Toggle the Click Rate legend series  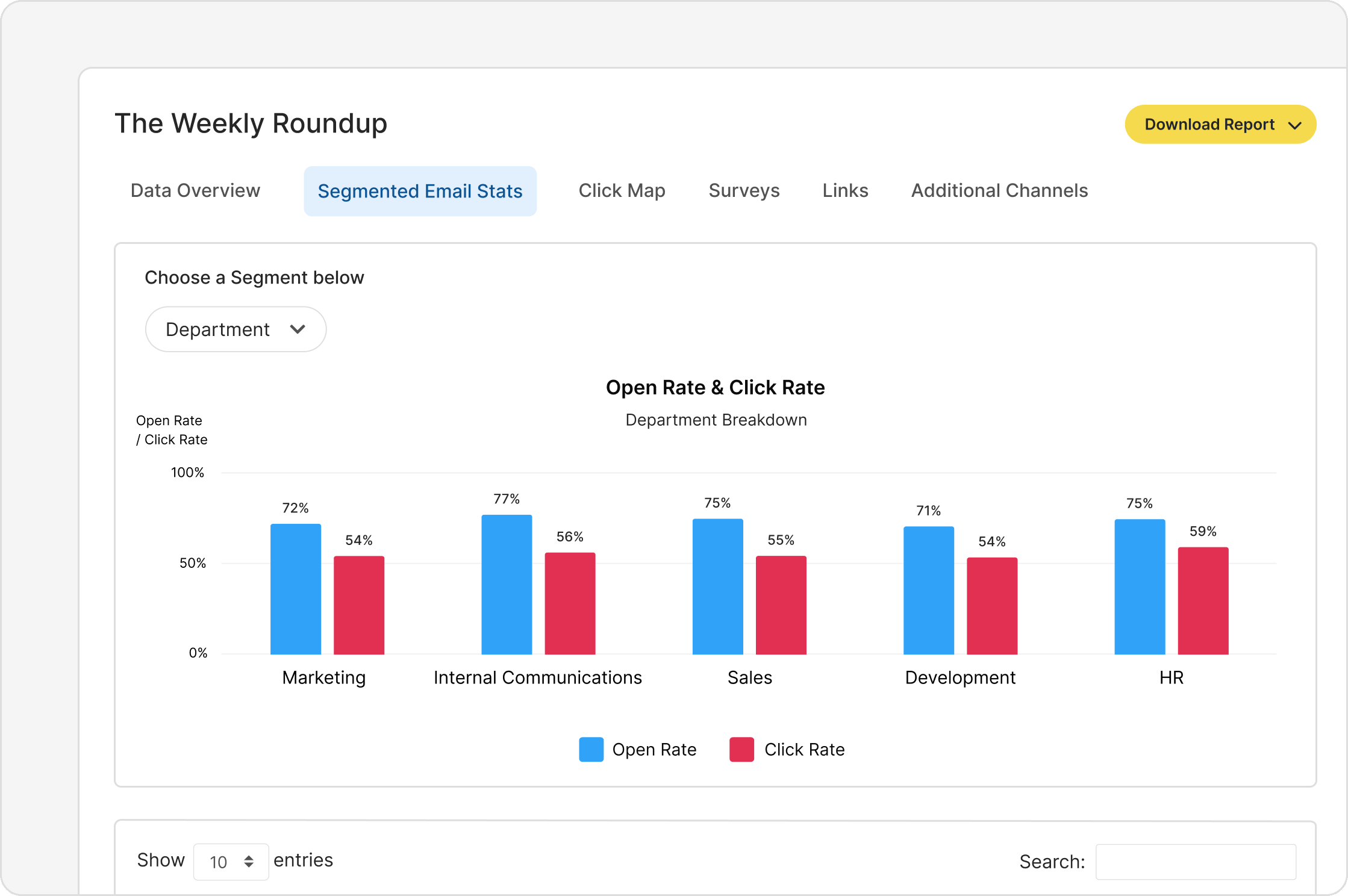(x=804, y=750)
